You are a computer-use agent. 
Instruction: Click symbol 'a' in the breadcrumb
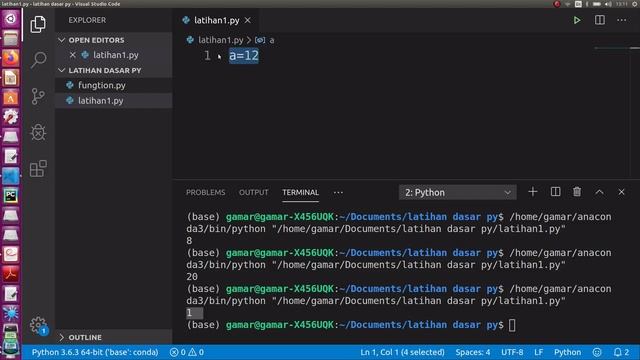pyautogui.click(x=271, y=40)
